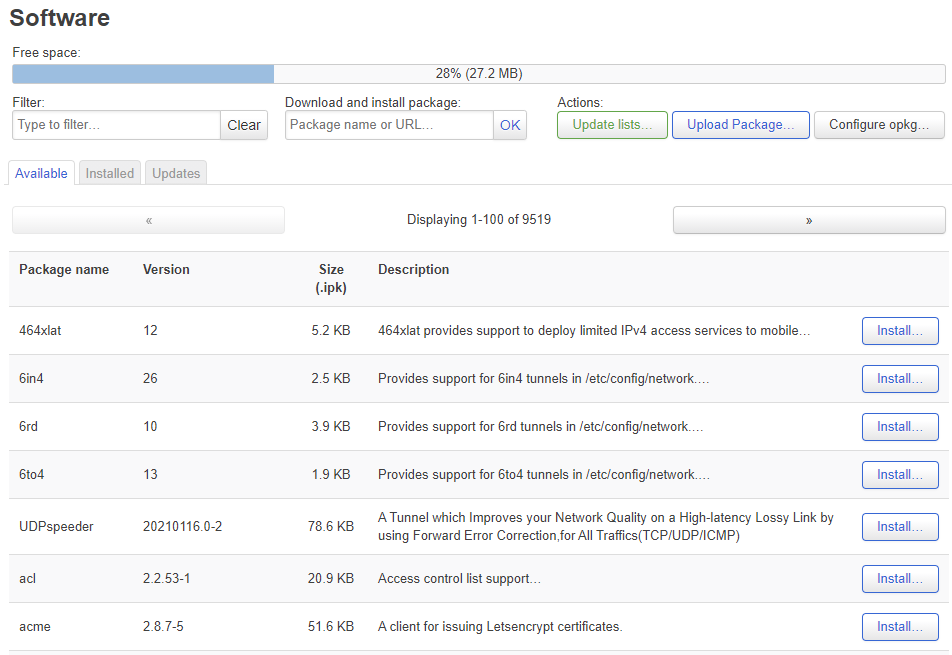Go to next page of packages
Image resolution: width=952 pixels, height=655 pixels.
coord(808,220)
